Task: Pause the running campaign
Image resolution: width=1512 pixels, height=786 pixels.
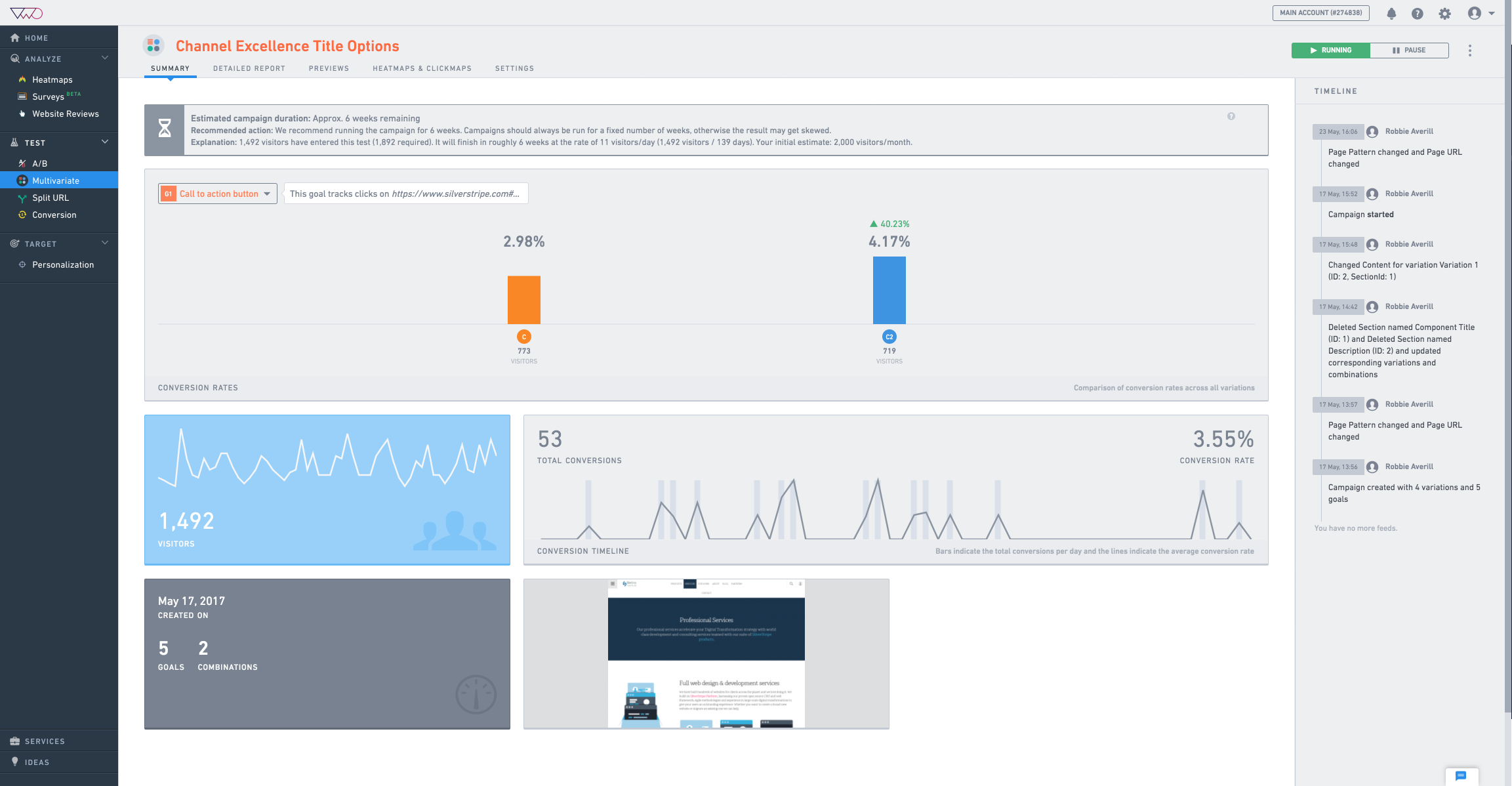Action: click(1409, 50)
